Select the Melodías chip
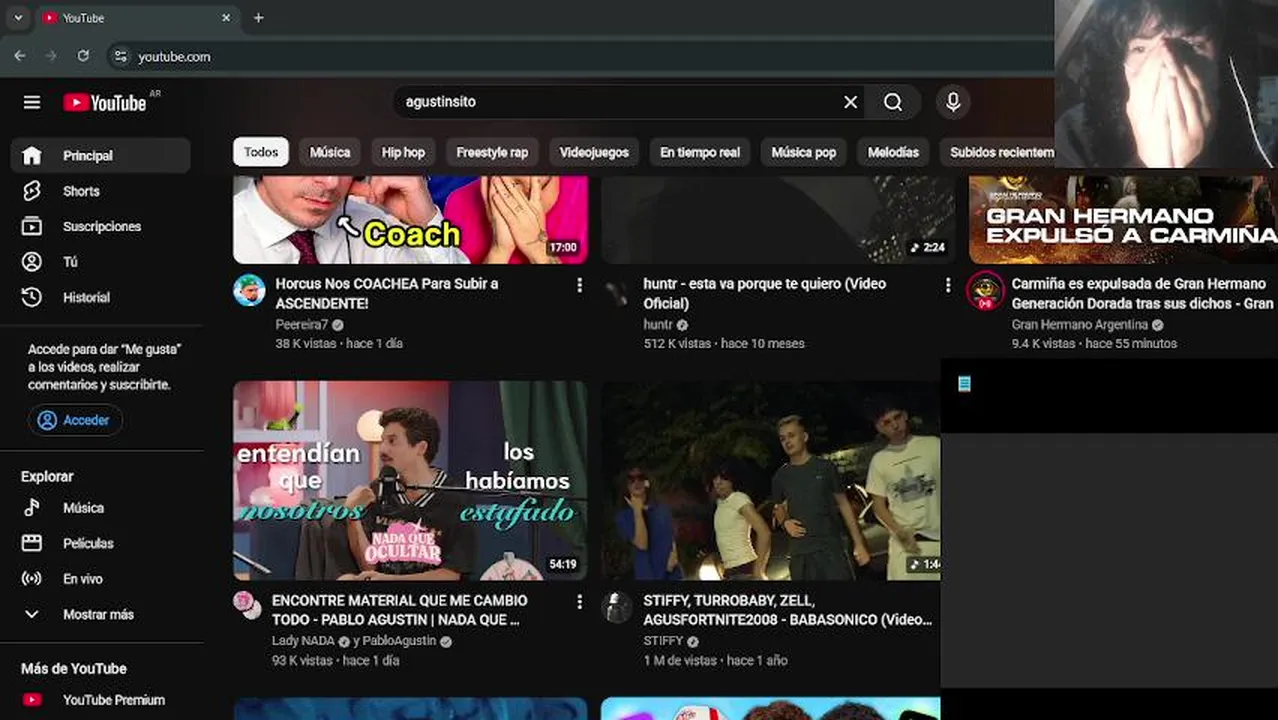Viewport: 1278px width, 720px height. pyautogui.click(x=893, y=152)
